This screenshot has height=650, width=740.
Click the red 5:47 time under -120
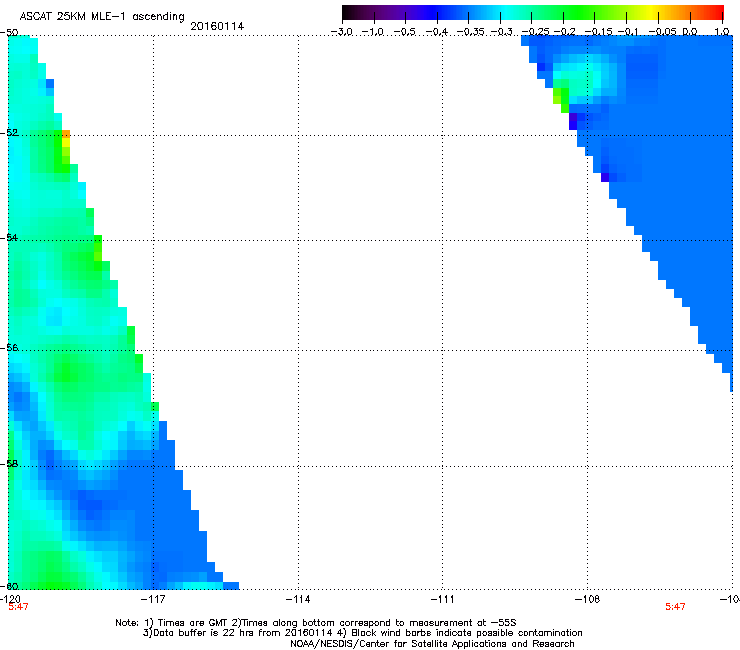18,607
